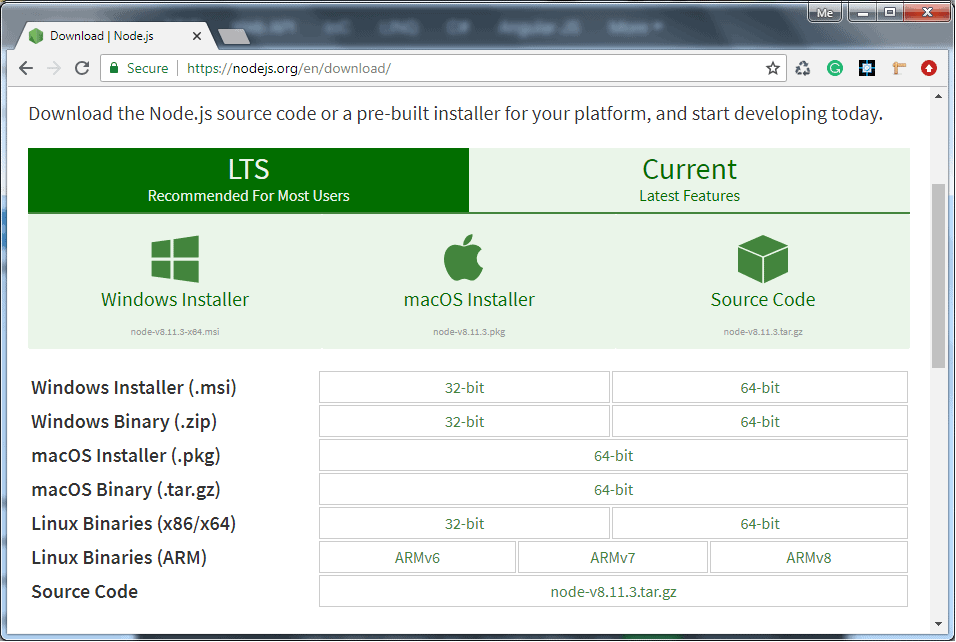The width and height of the screenshot is (956, 642).
Task: Click the Source Code cube icon
Action: point(762,256)
